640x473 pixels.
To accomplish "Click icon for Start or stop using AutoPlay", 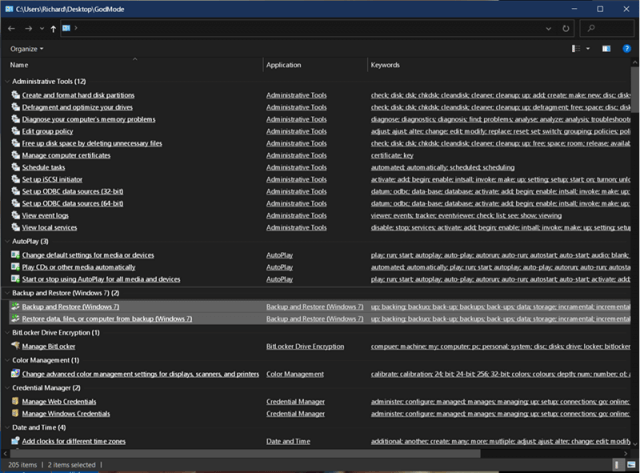I will coord(16,279).
